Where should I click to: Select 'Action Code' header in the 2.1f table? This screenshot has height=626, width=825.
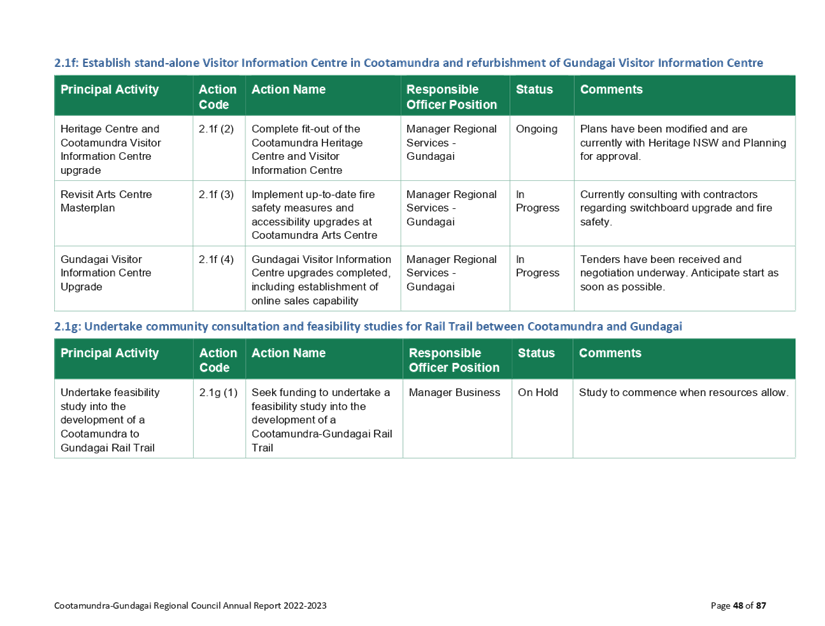click(x=217, y=97)
